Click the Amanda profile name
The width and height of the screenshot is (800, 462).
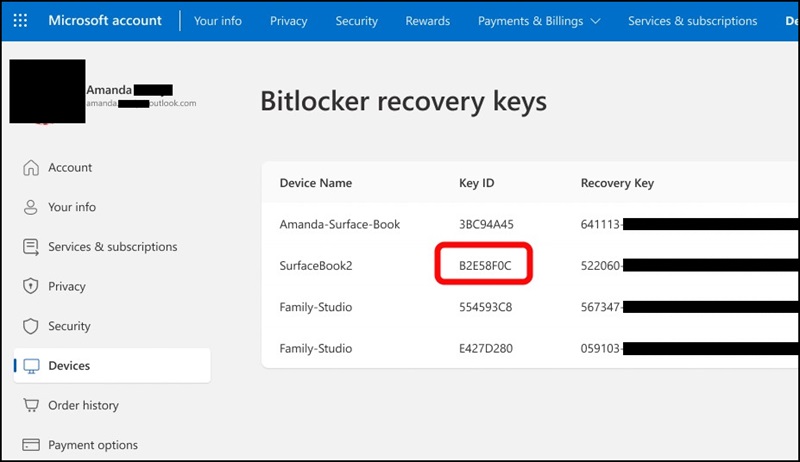(129, 90)
